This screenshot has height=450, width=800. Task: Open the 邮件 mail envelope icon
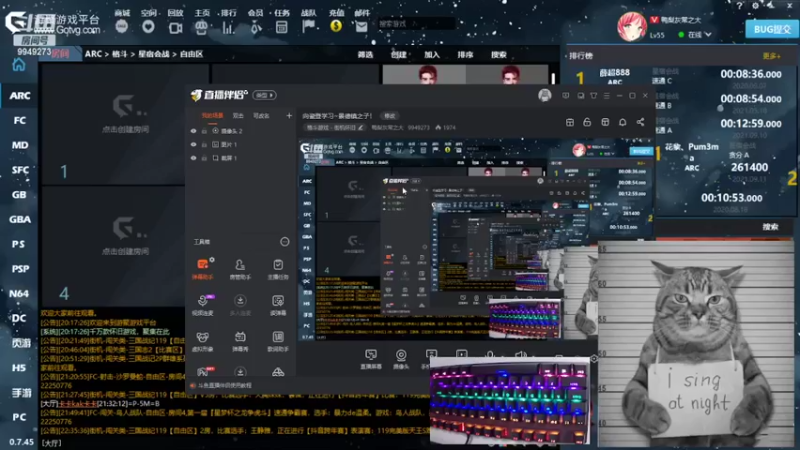[x=361, y=27]
